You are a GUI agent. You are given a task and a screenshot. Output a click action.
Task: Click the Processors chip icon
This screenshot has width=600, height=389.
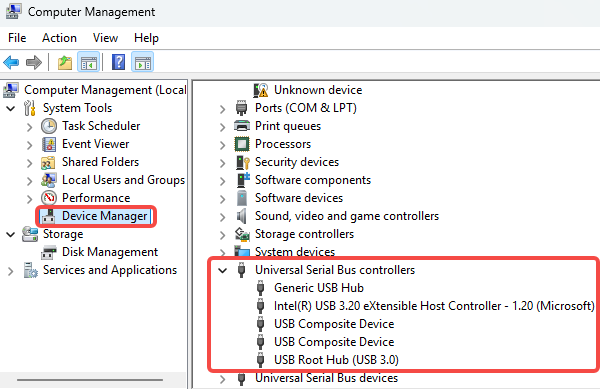tap(242, 144)
